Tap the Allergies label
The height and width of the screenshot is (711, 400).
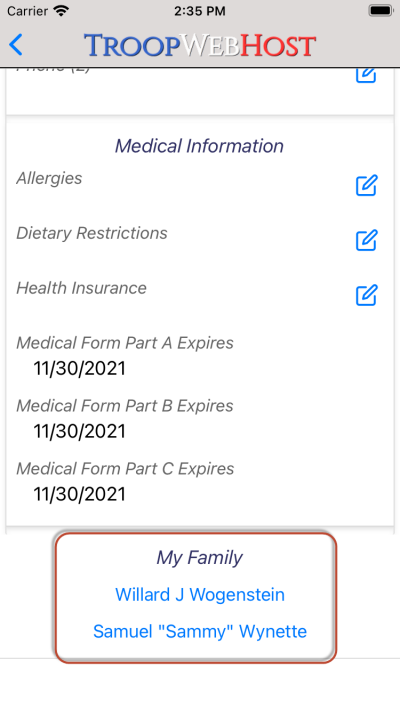tap(49, 179)
